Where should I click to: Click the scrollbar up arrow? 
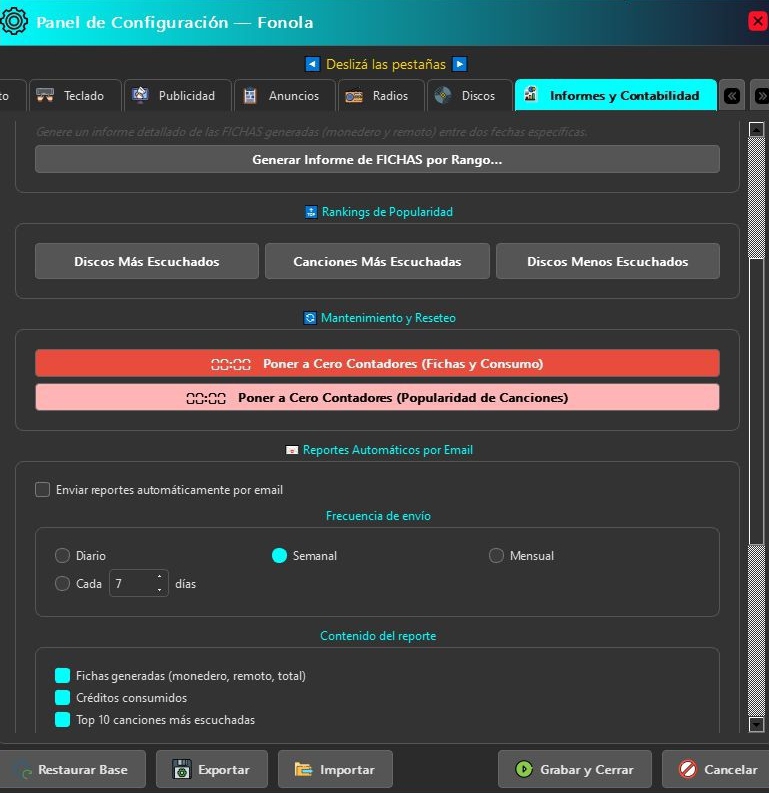click(x=756, y=129)
